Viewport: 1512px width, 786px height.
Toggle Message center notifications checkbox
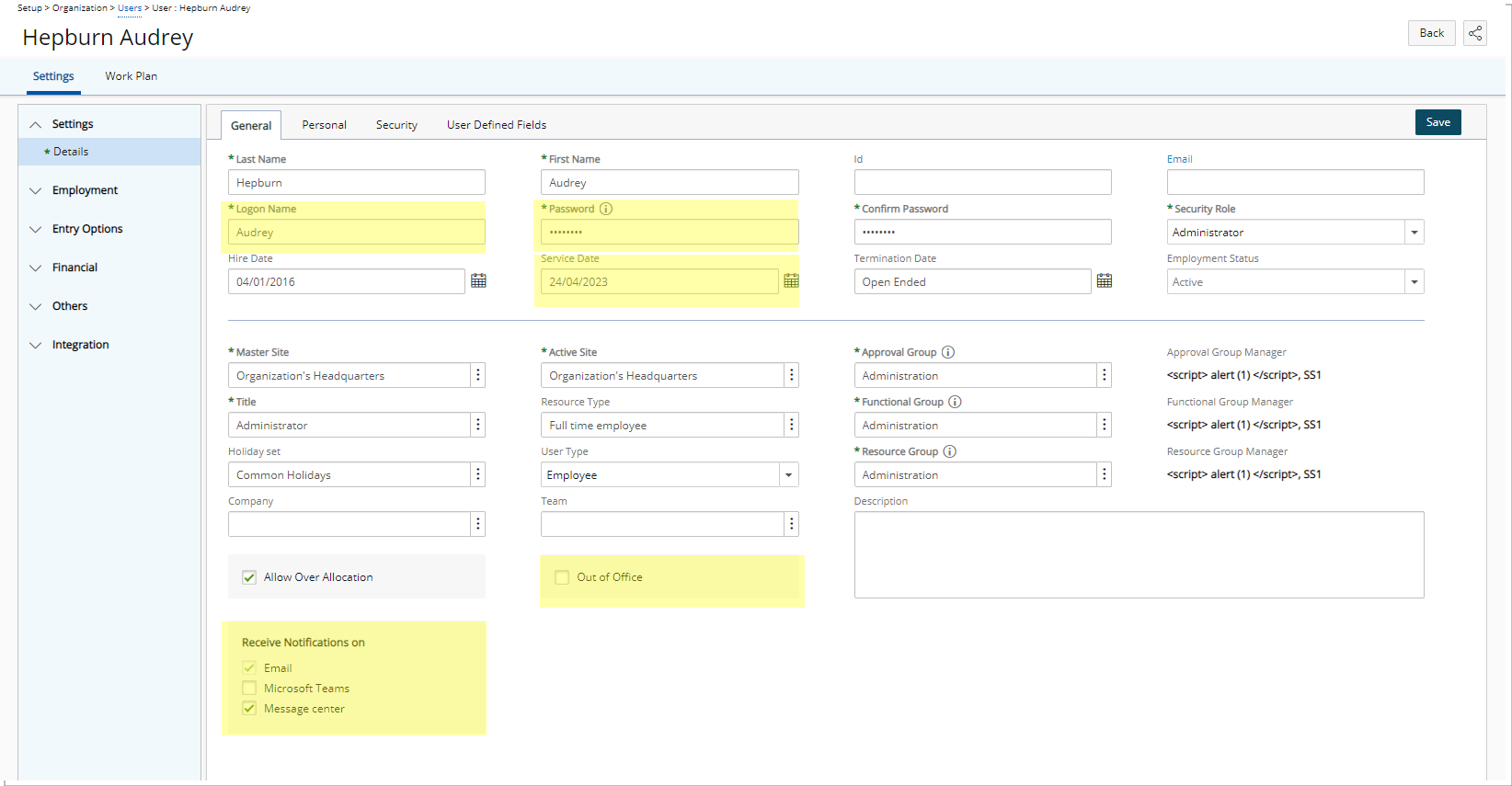click(x=249, y=709)
